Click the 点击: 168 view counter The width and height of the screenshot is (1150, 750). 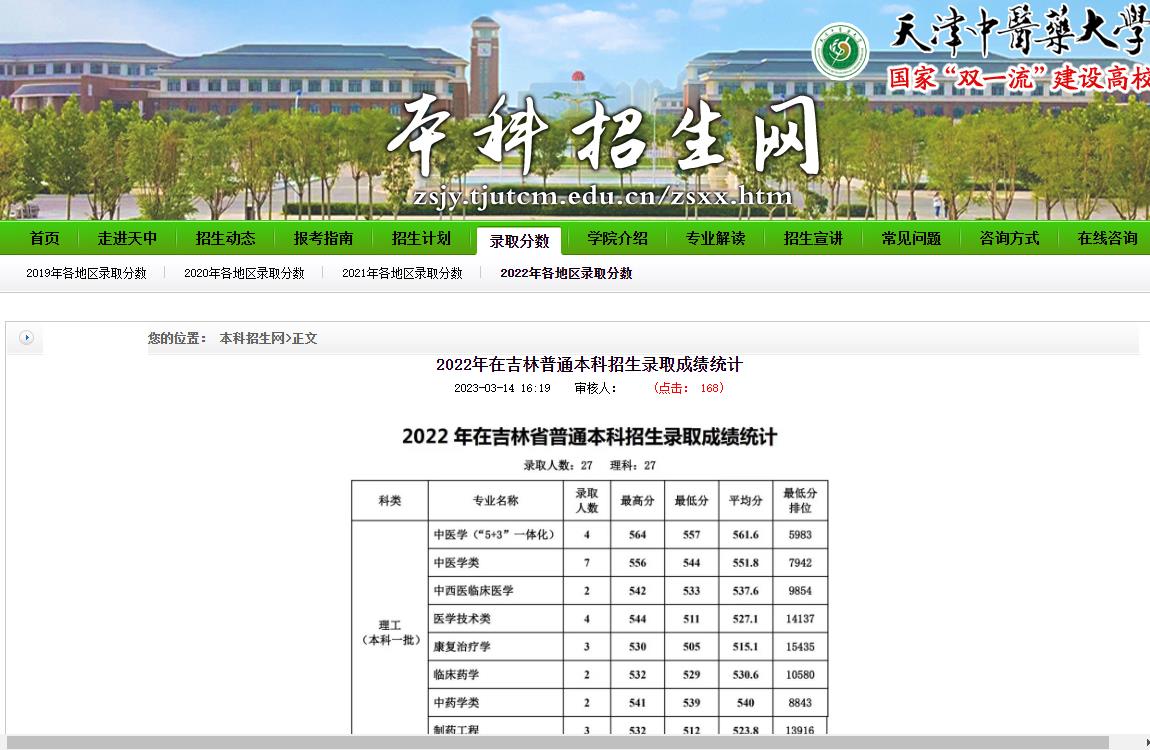pyautogui.click(x=688, y=388)
